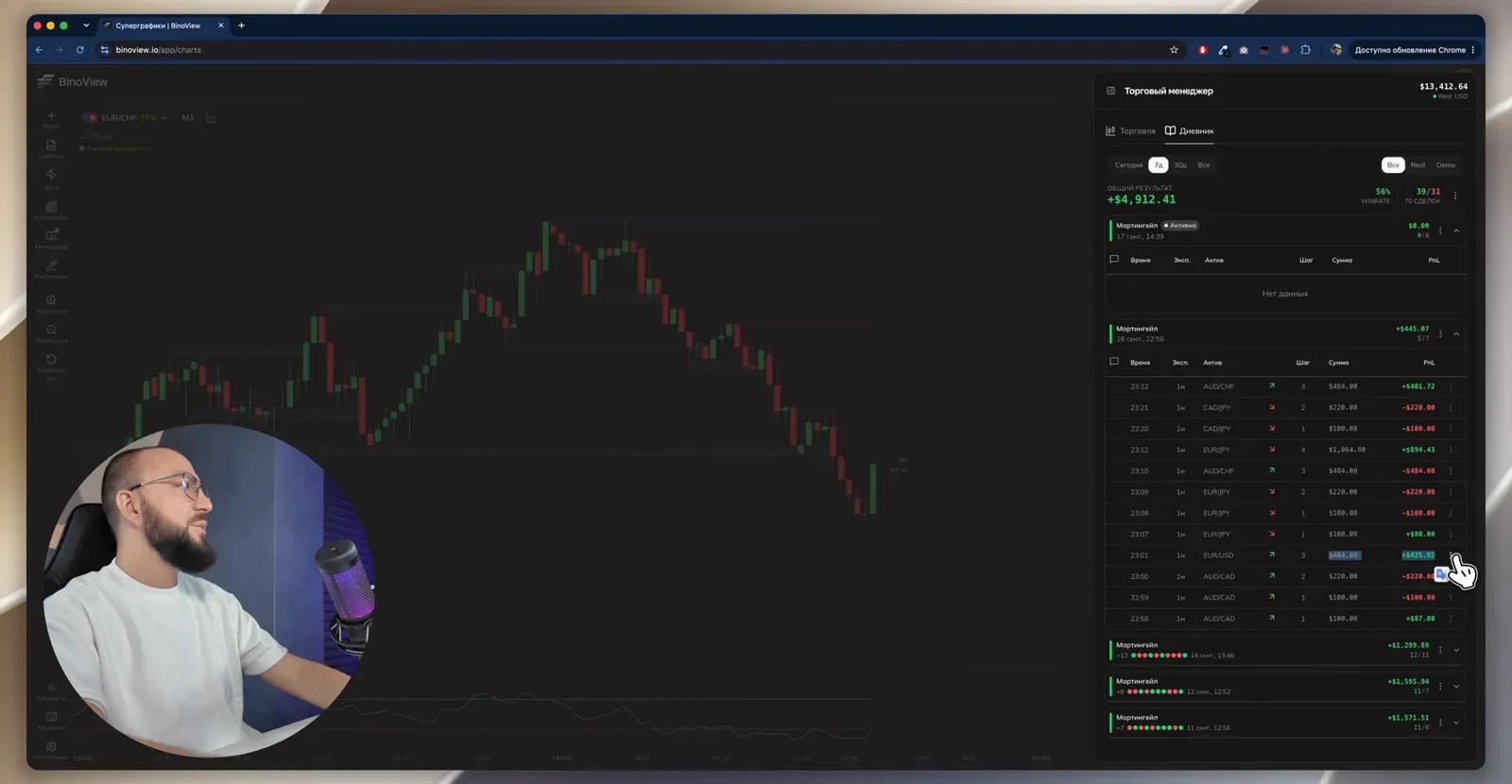This screenshot has width=1512, height=784.
Task: Switch to the Дневник tab
Action: [x=1190, y=131]
